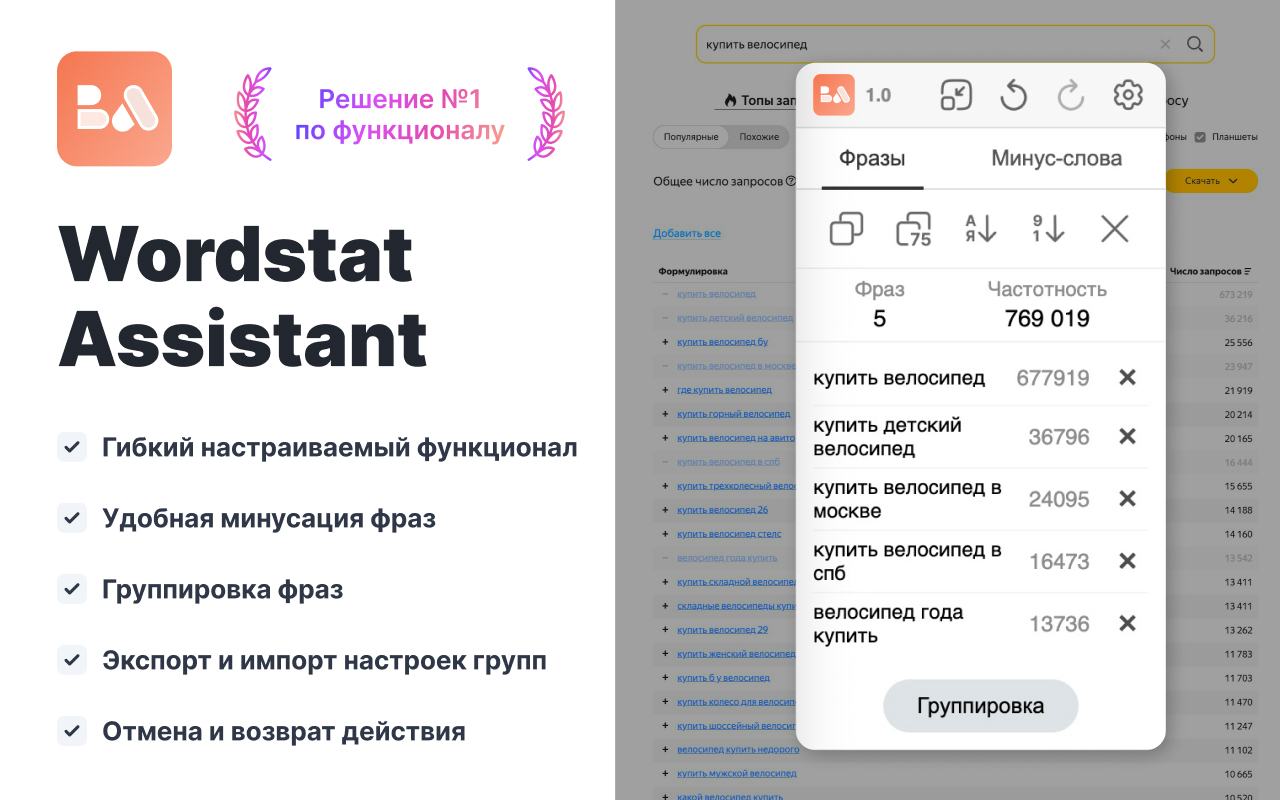Screen dimensions: 1280x800
Task: Add 'купить велосипед стелс' with its plus icon
Action: pyautogui.click(x=665, y=533)
